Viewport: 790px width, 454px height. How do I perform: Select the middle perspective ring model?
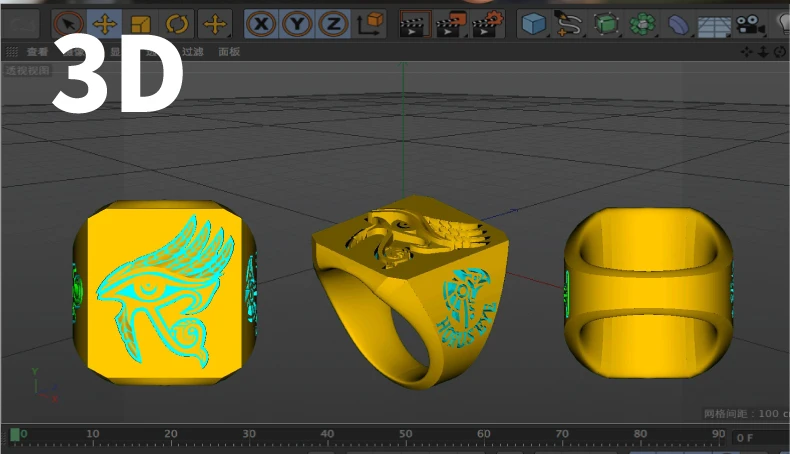(411, 291)
